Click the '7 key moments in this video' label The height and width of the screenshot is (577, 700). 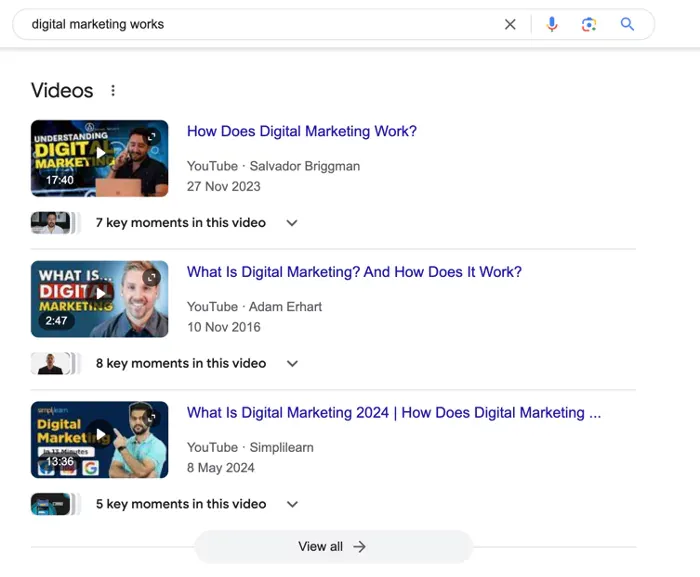coord(181,222)
